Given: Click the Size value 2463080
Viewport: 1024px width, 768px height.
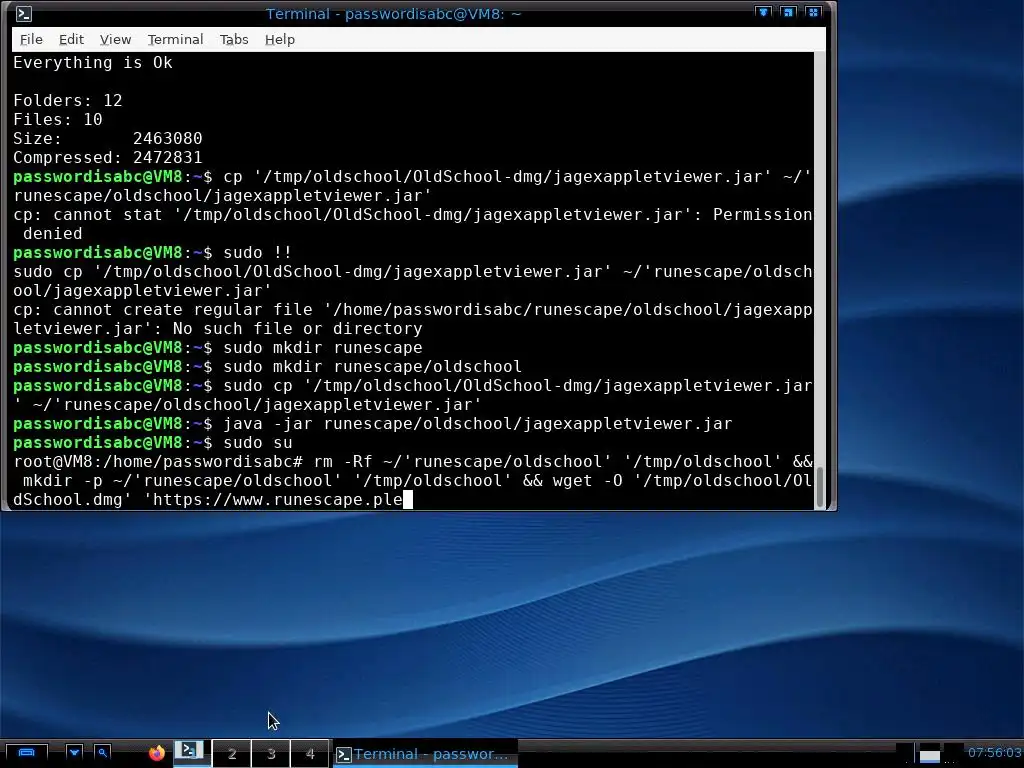Looking at the screenshot, I should point(167,138).
